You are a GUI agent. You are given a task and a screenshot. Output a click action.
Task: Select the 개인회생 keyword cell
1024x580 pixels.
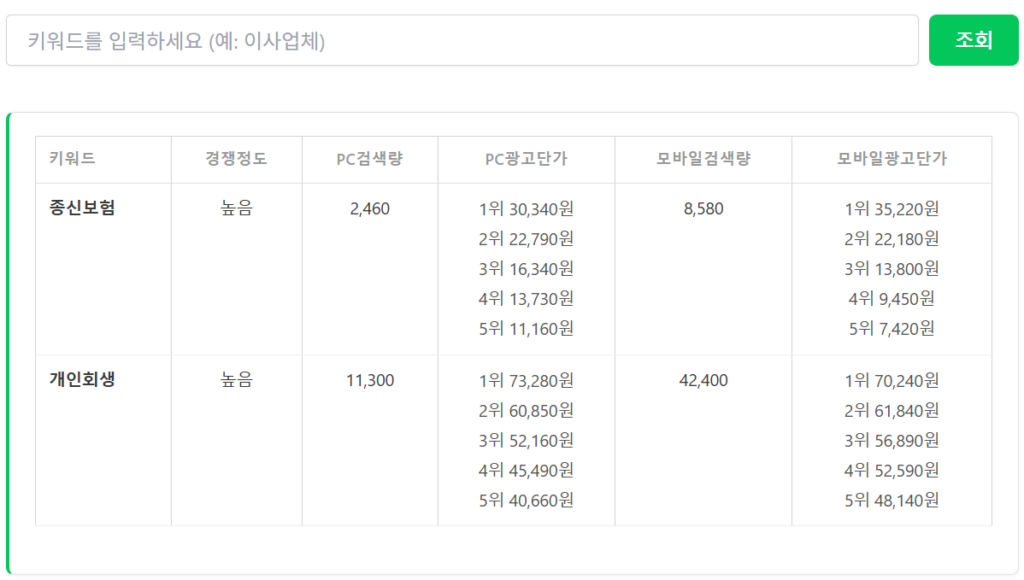click(82, 379)
